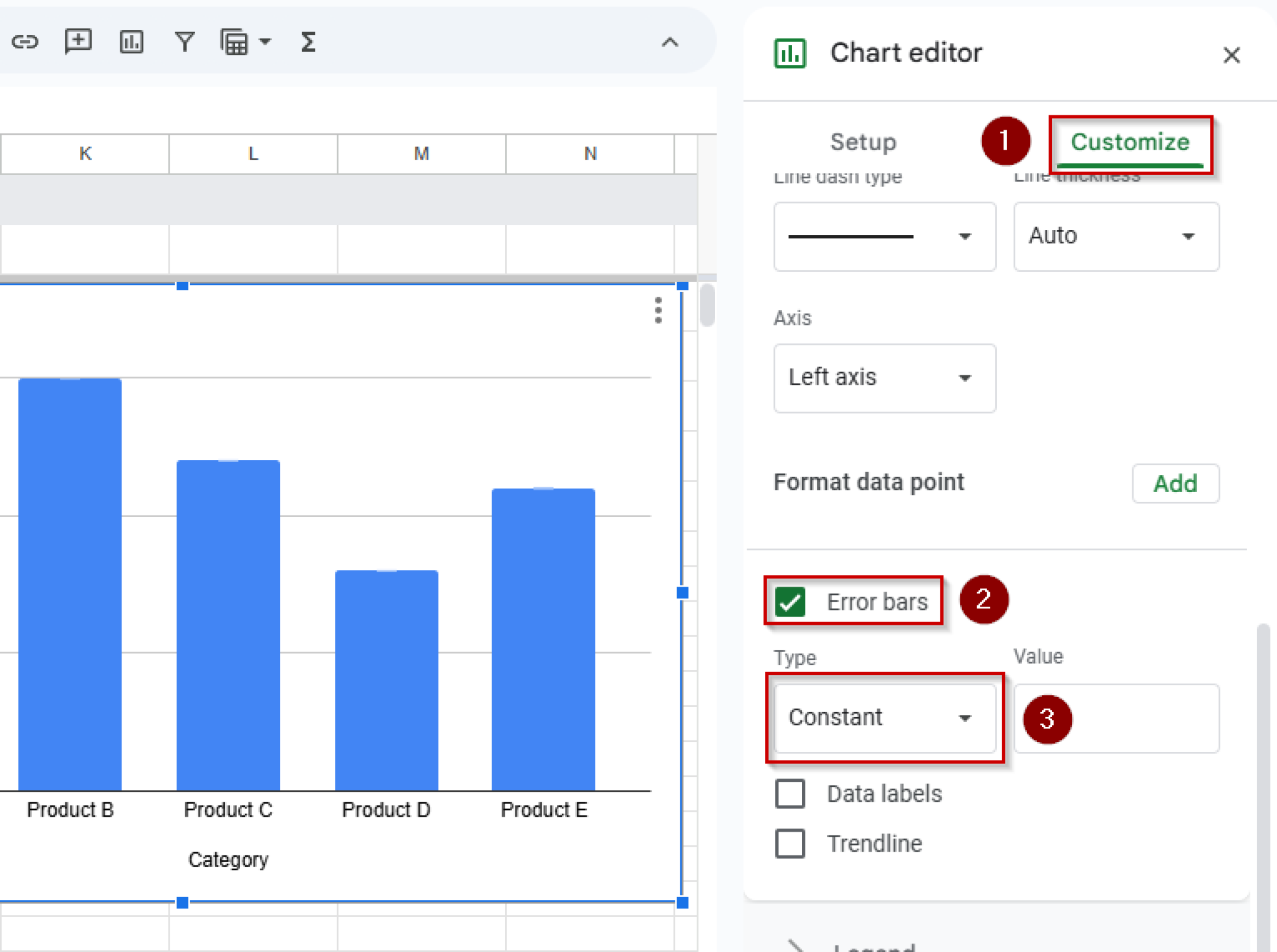This screenshot has height=952, width=1277.
Task: Open the Axis dropdown showing Left axis
Action: [884, 378]
